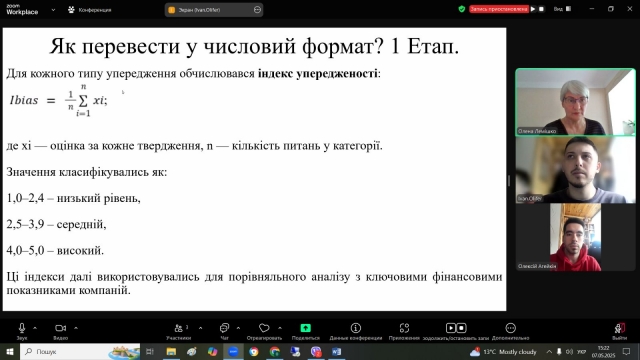Click the panel divider handle beside the videos

pyautogui.click(x=509, y=180)
